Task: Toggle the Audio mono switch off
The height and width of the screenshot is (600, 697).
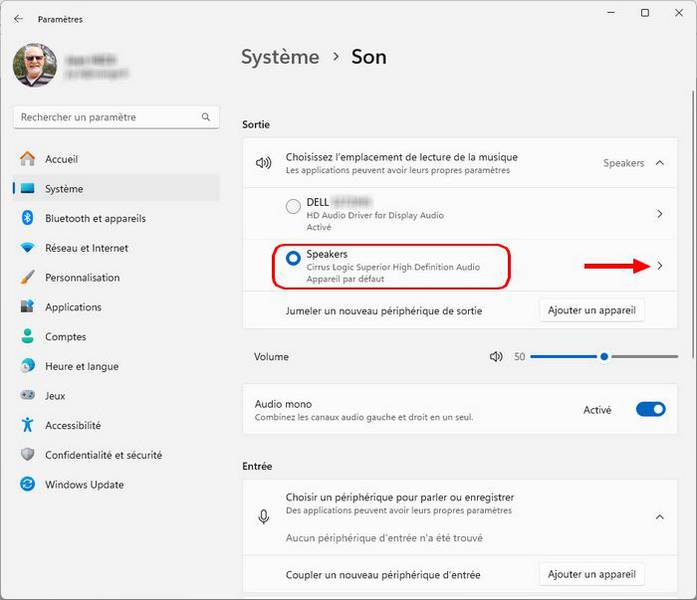Action: (650, 409)
